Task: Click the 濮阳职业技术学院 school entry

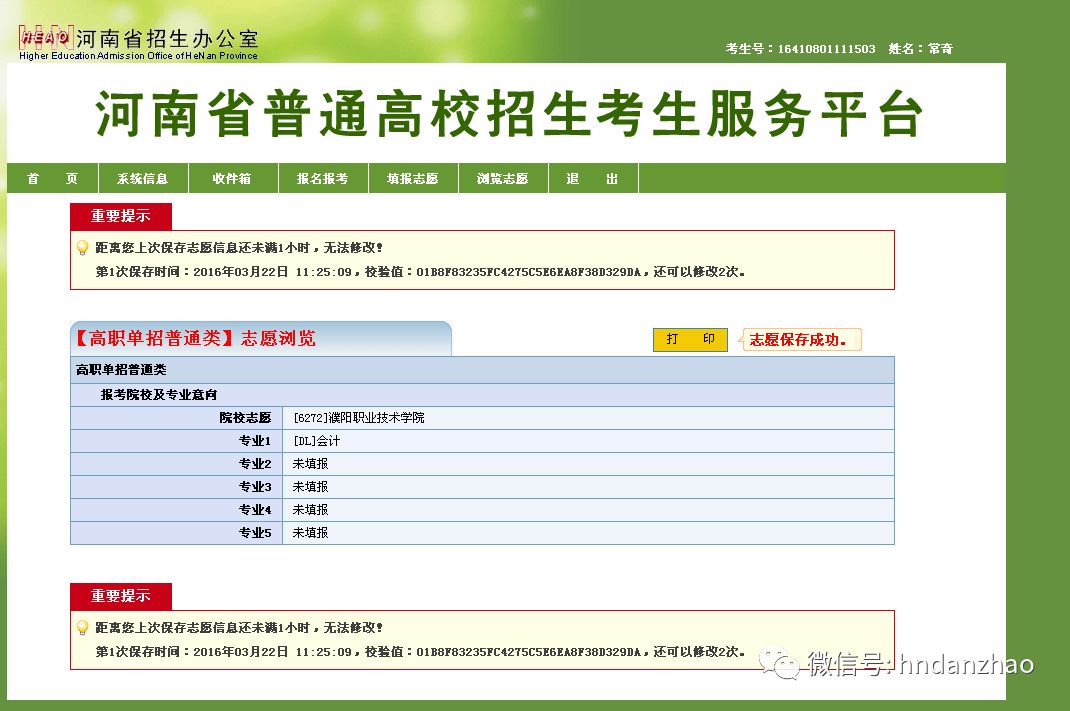Action: [359, 418]
